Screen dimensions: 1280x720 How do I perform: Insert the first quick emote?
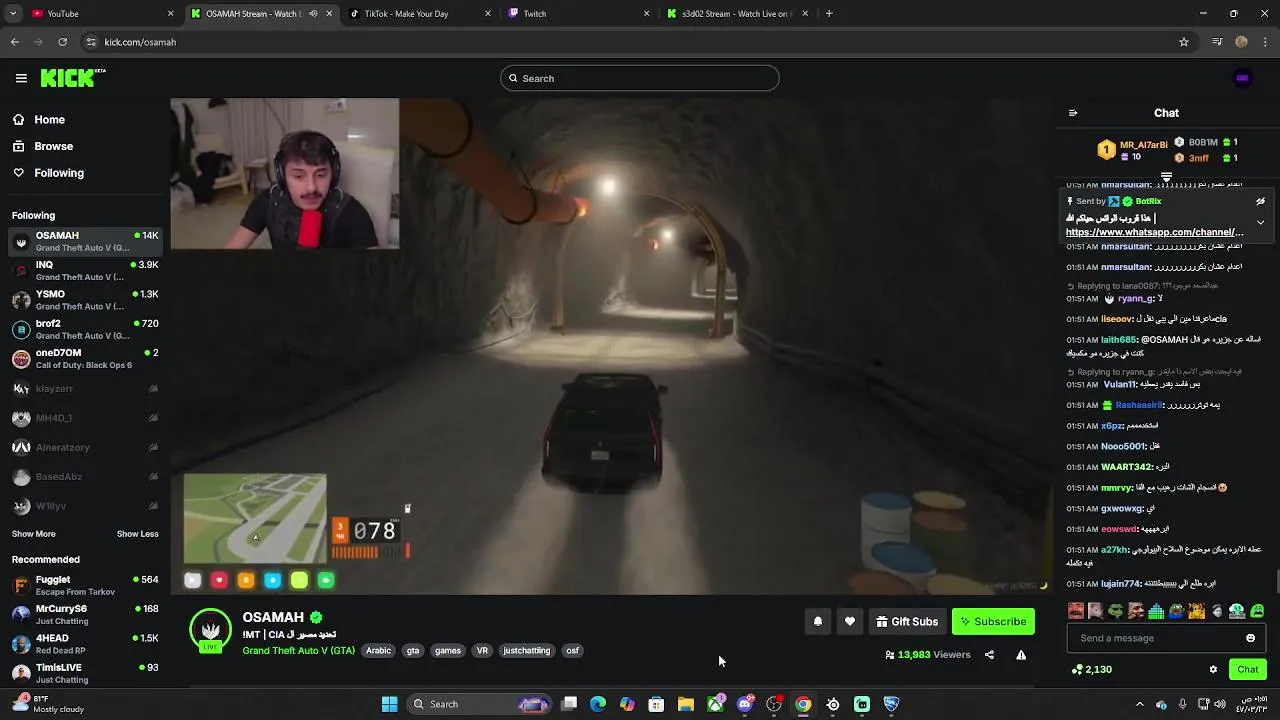[1076, 611]
